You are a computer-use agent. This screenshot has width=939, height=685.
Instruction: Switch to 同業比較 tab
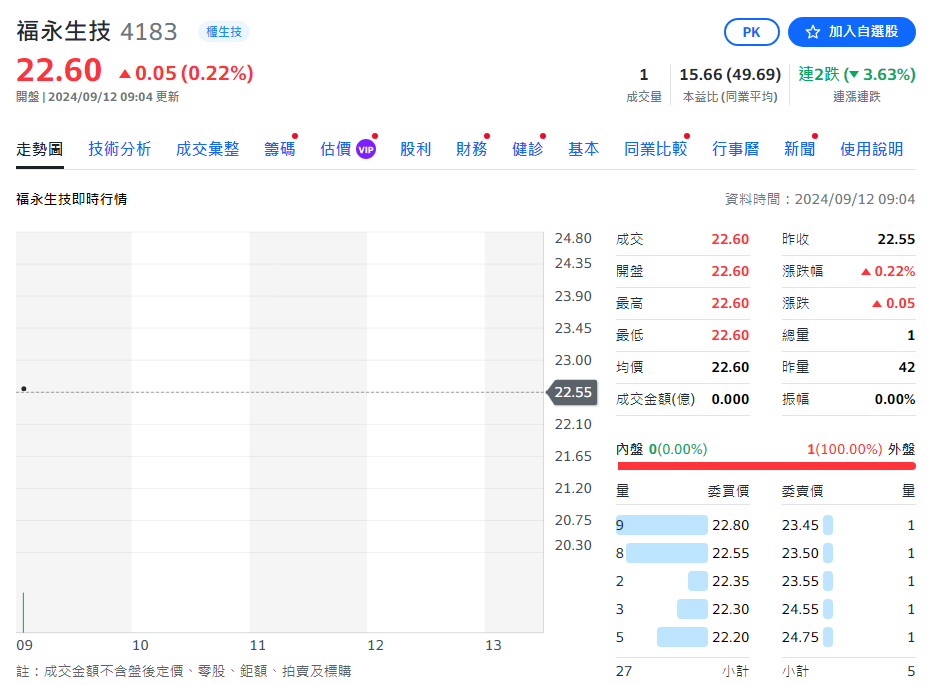point(656,149)
